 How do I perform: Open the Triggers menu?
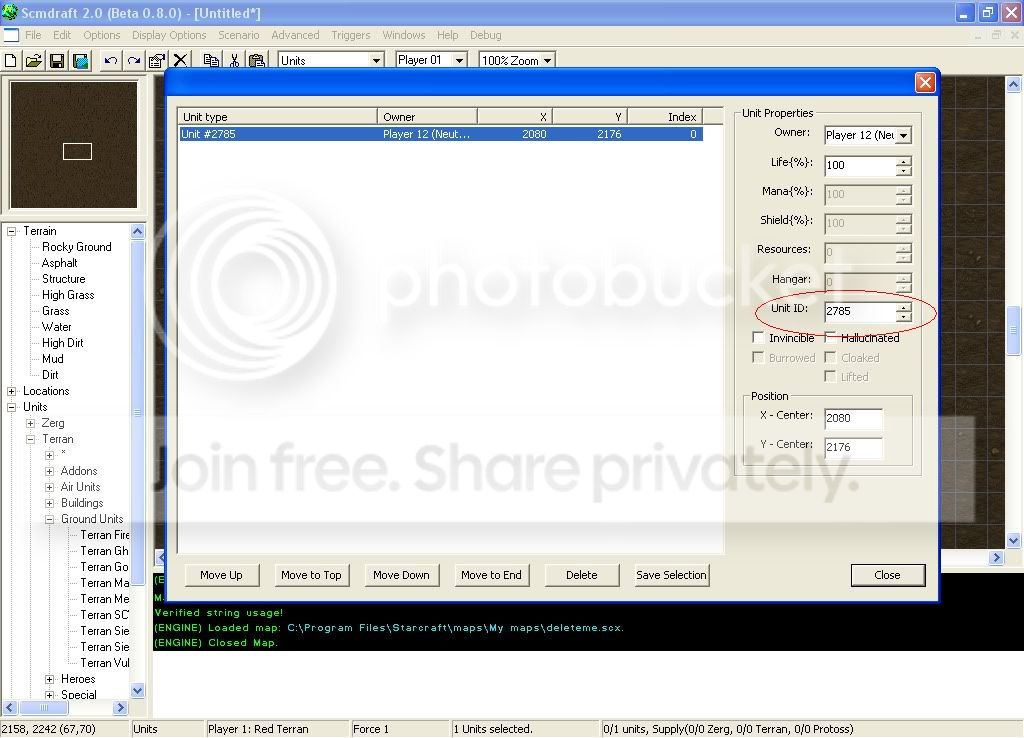coord(350,35)
